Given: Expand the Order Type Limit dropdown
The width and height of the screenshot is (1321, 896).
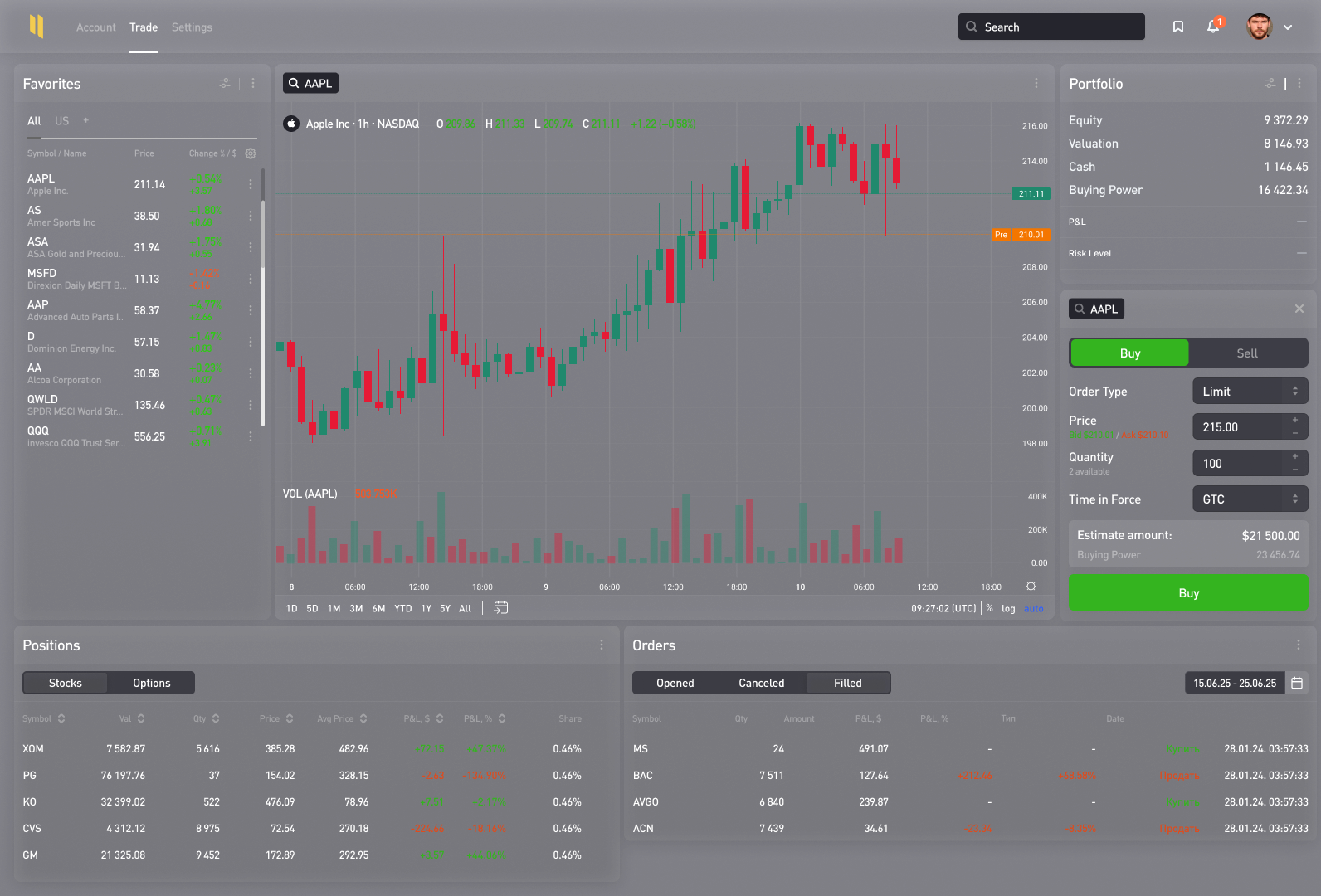Looking at the screenshot, I should pos(1250,392).
